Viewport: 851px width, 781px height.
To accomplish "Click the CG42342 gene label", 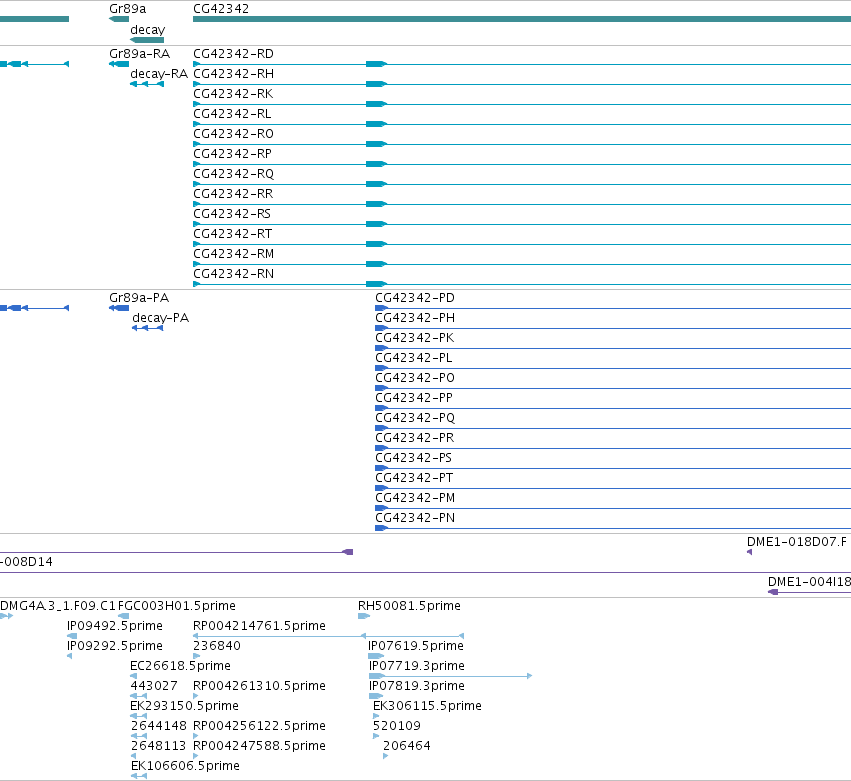I will coord(221,9).
